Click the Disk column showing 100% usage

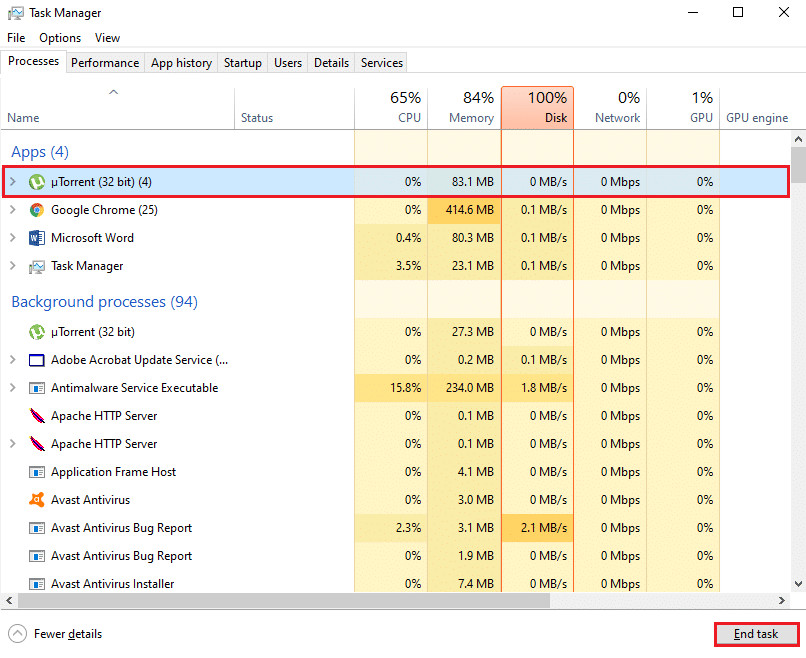pos(537,107)
